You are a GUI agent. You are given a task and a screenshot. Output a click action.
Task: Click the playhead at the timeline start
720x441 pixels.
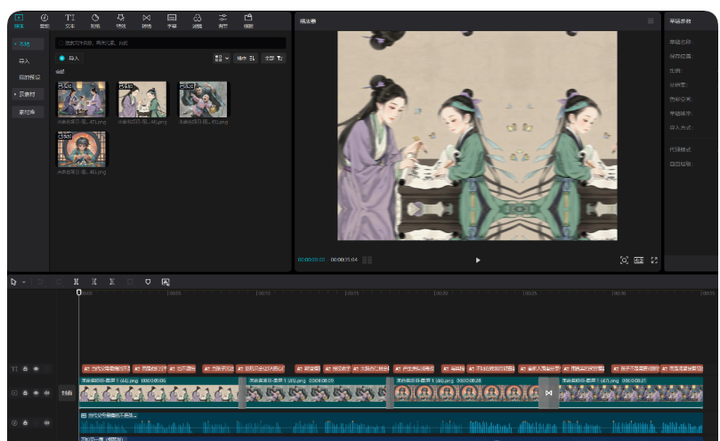tap(79, 292)
